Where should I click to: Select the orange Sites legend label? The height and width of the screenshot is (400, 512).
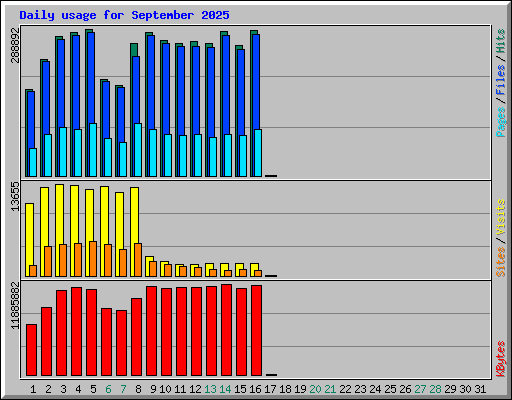point(500,262)
